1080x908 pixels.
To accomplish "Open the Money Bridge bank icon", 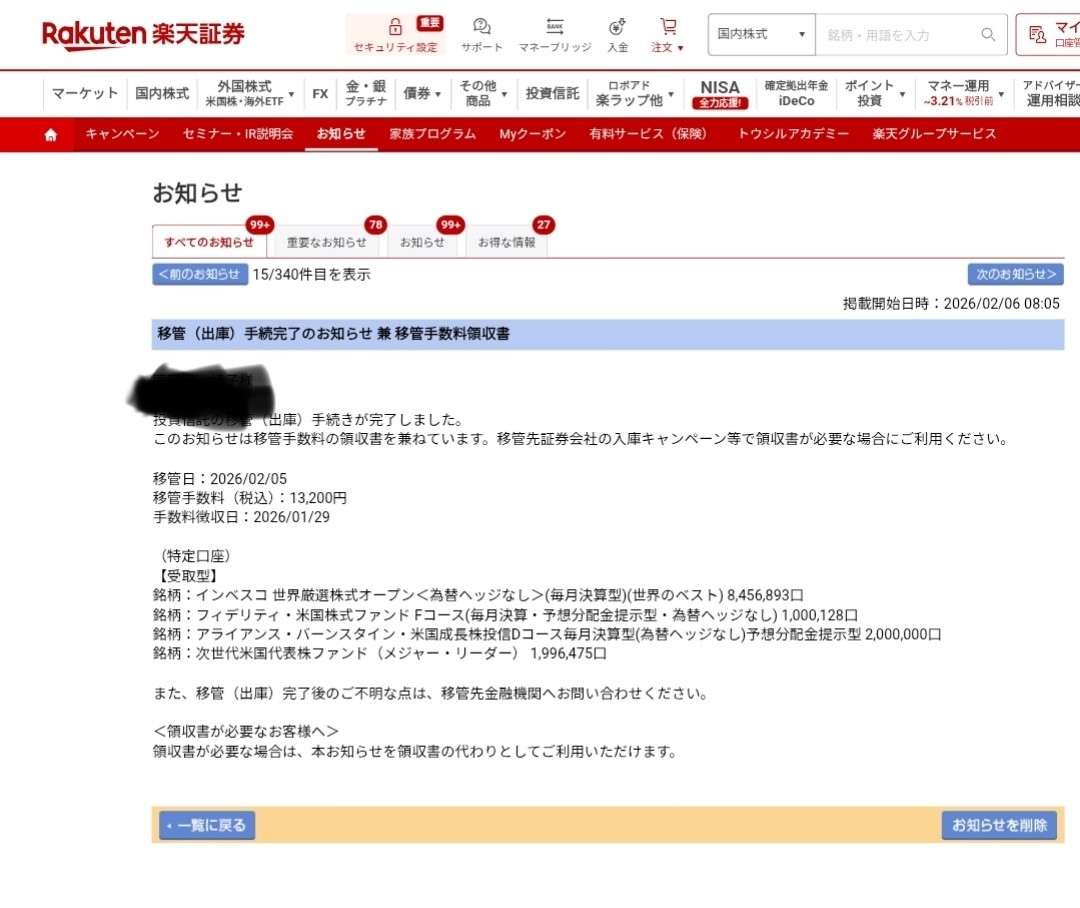I will pos(555,27).
